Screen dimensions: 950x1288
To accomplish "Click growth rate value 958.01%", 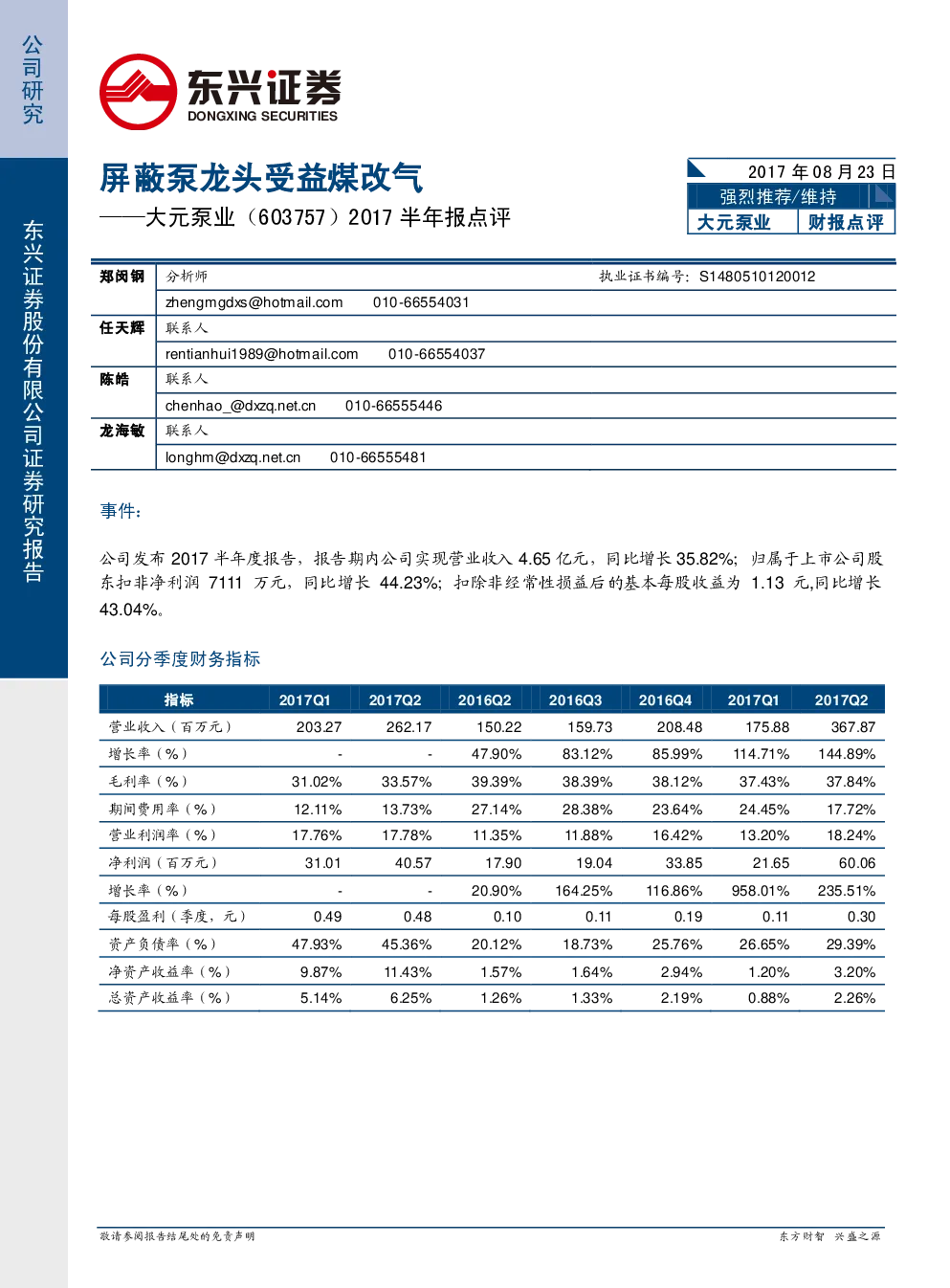I will point(761,891).
